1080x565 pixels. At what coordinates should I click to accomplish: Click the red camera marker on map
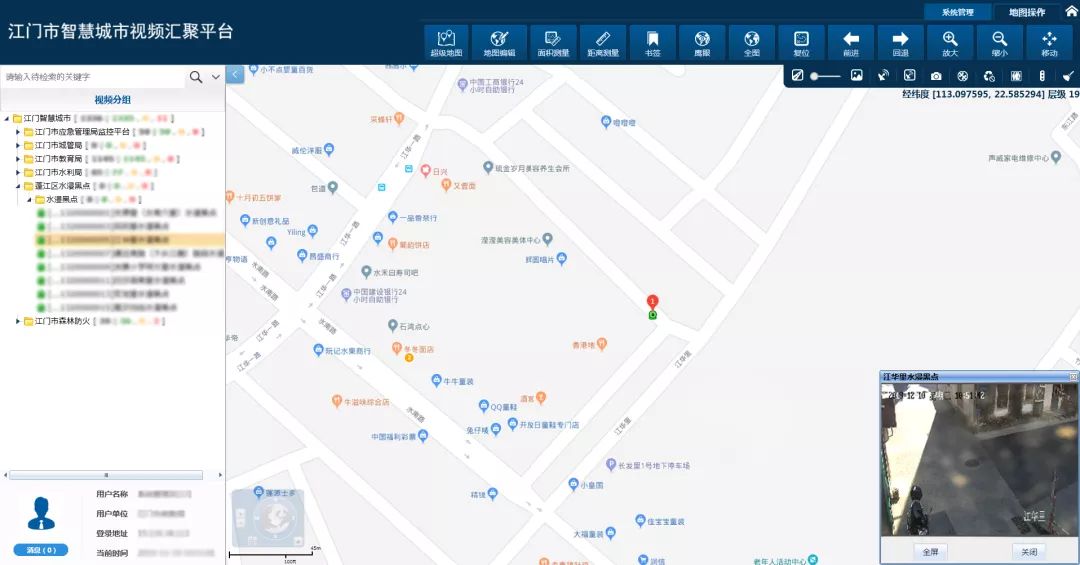pos(653,302)
